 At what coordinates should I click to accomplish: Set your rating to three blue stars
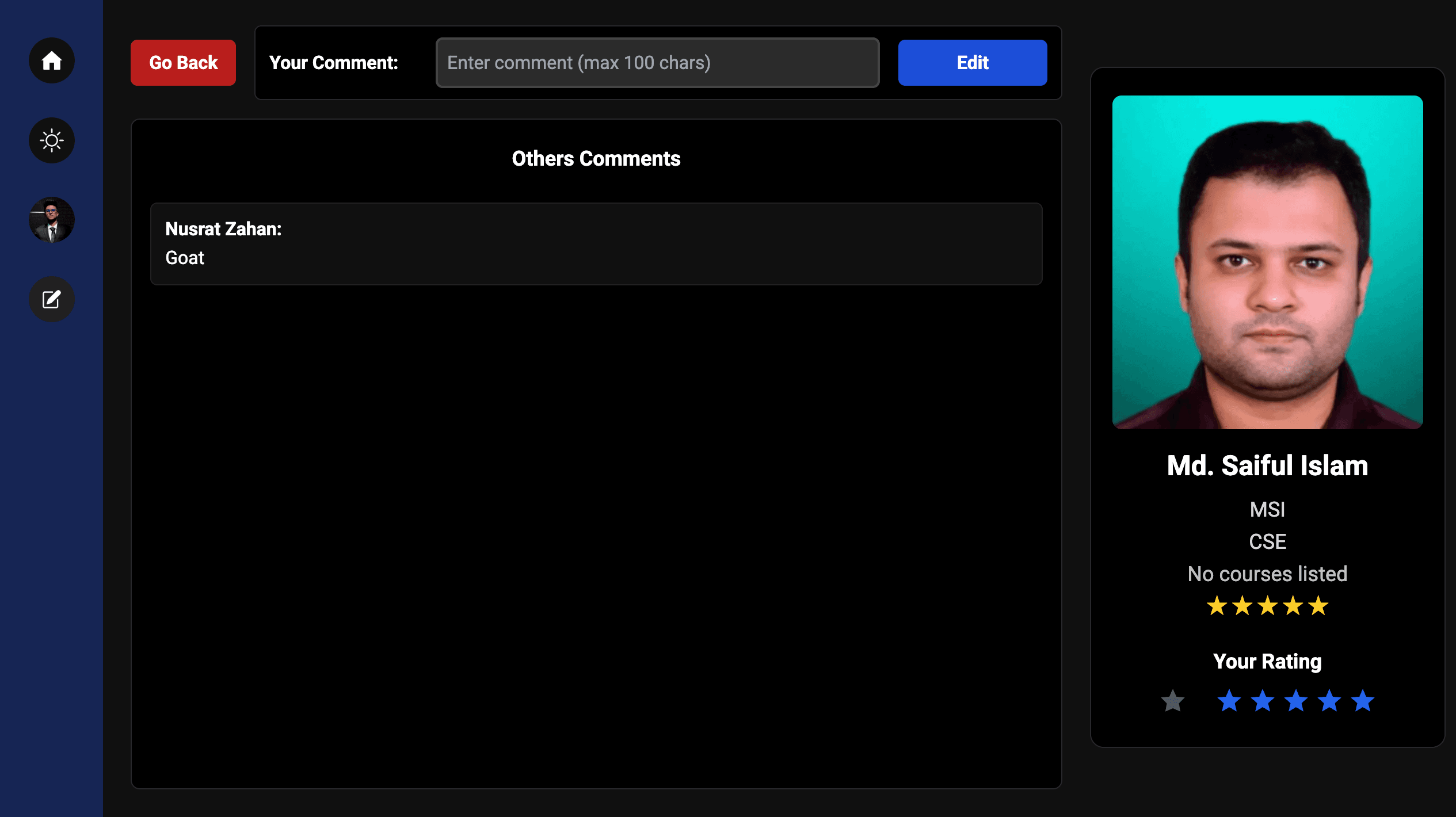click(x=1296, y=701)
